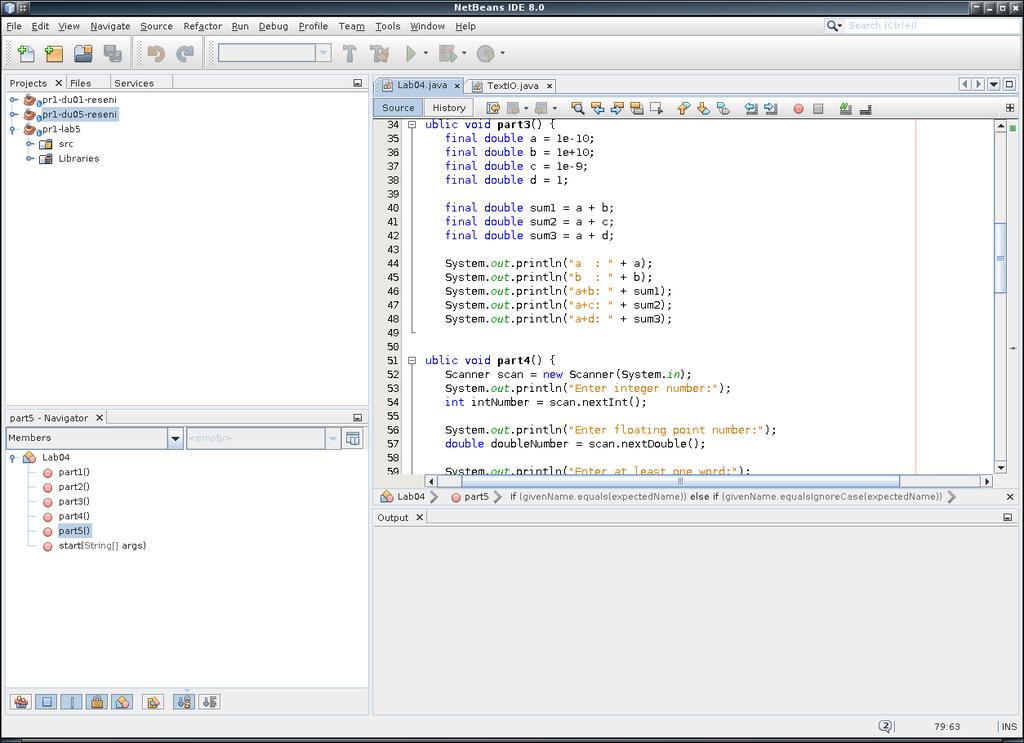Image resolution: width=1024 pixels, height=743 pixels.
Task: Click the Shift Line Left icon
Action: tap(751, 108)
